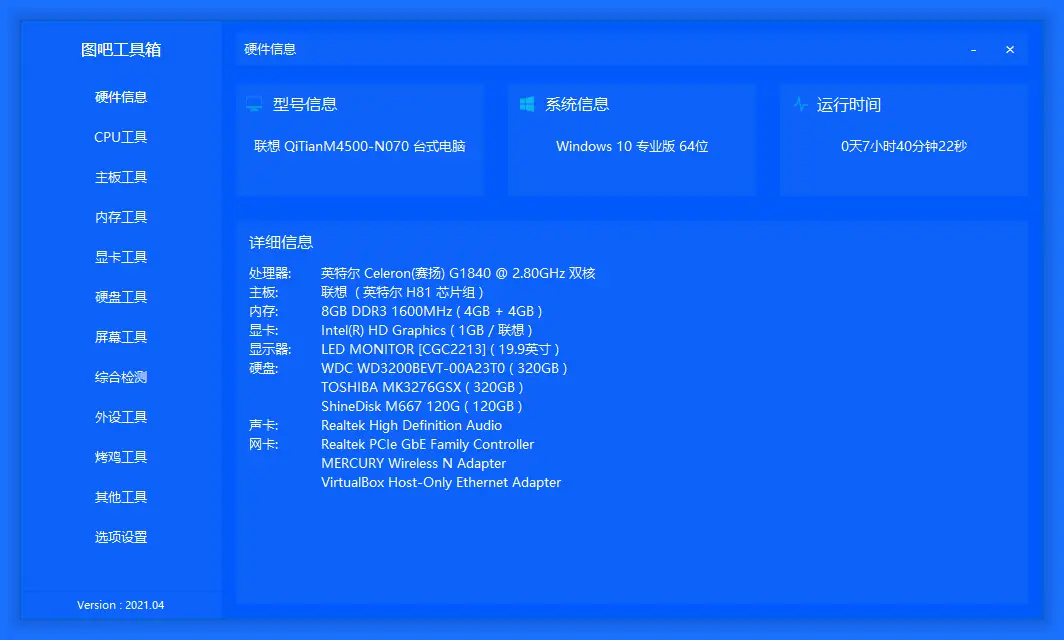Click the TOSHIBA MK3276GSX disk line

tap(422, 387)
